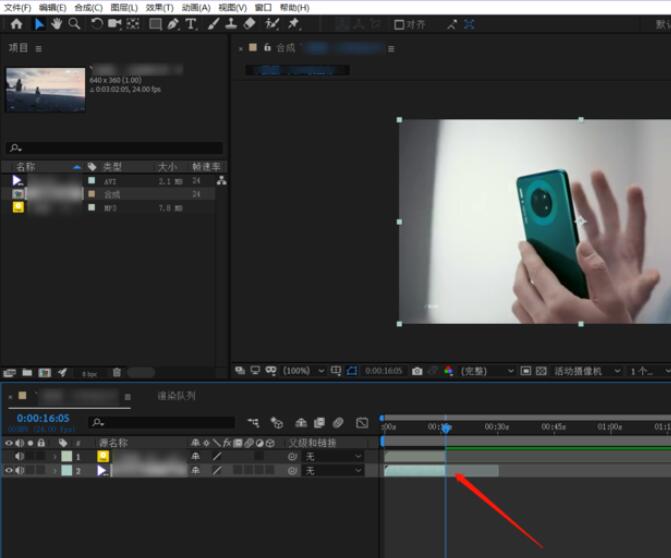Switch to the 渲染队列 tab
Viewport: 671px width, 558px height.
pyautogui.click(x=176, y=396)
